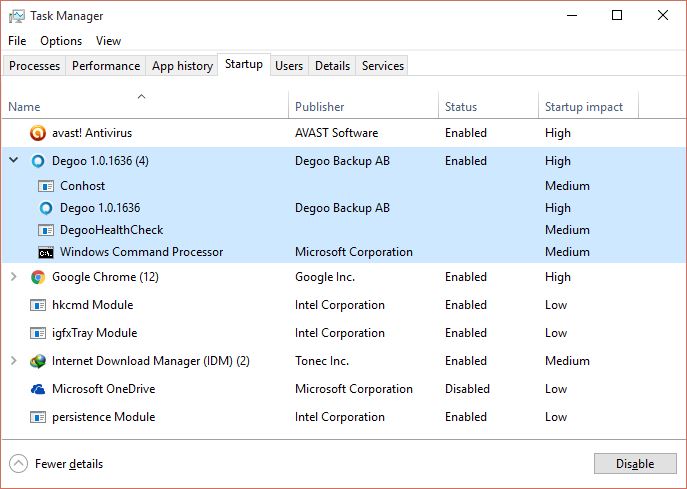Click the Medium impact of Internet Download Manager
Screen dimensions: 687x489
[x=567, y=361]
